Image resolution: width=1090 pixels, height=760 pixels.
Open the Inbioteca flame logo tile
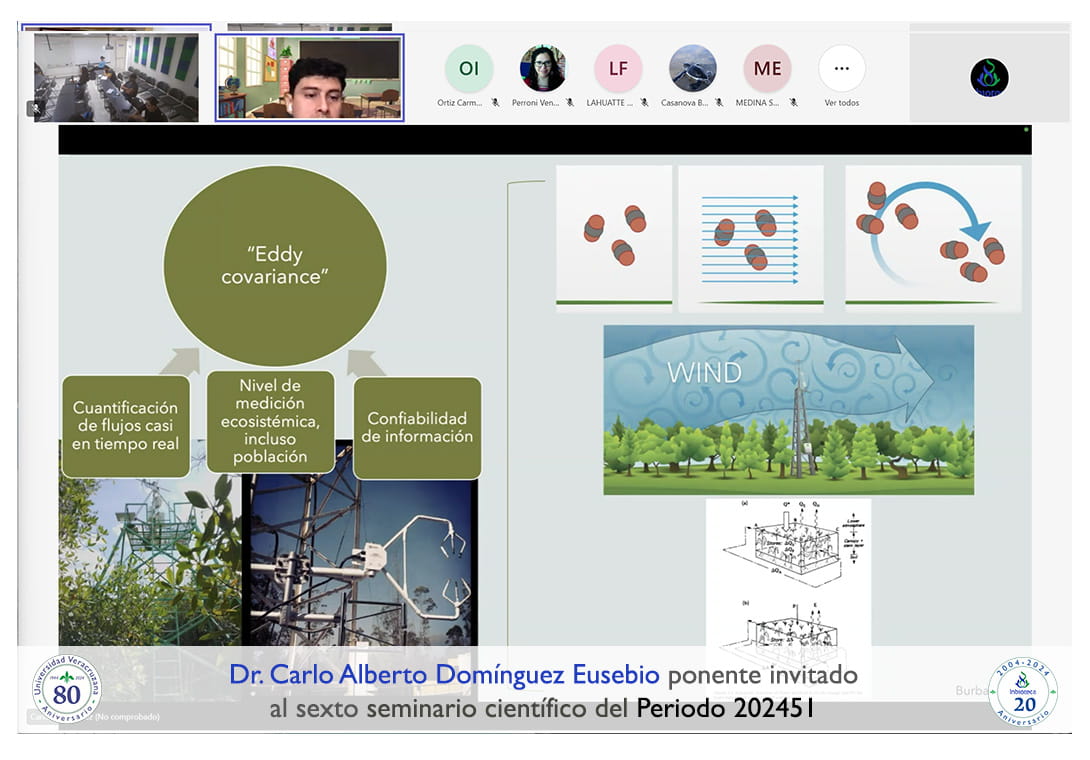pyautogui.click(x=989, y=77)
